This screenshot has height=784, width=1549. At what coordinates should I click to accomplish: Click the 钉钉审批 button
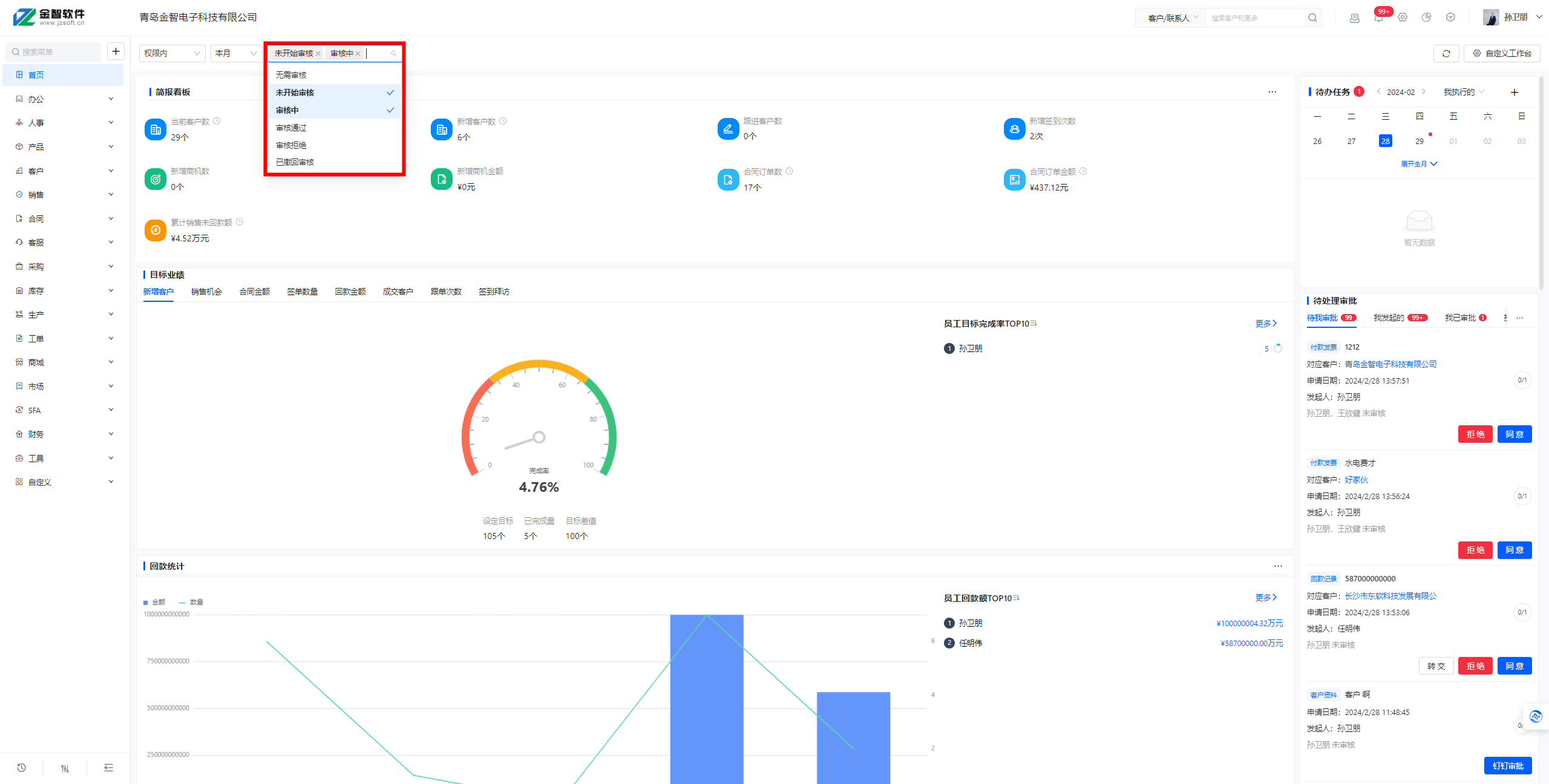1508,766
